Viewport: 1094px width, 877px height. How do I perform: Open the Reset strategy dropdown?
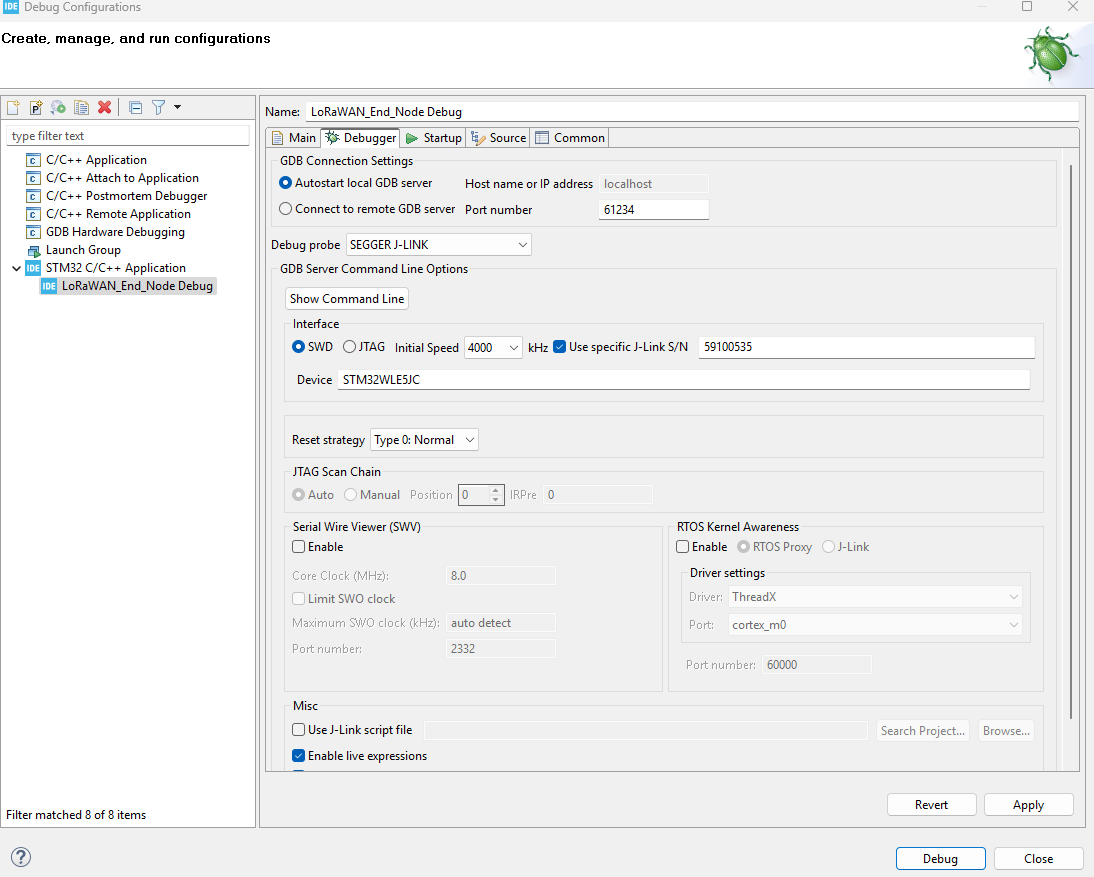coord(467,439)
